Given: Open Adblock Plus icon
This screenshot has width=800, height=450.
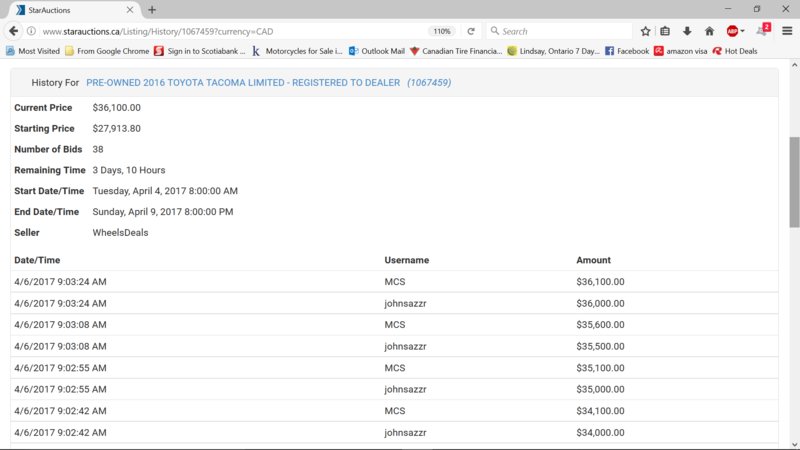Looking at the screenshot, I should 732,31.
